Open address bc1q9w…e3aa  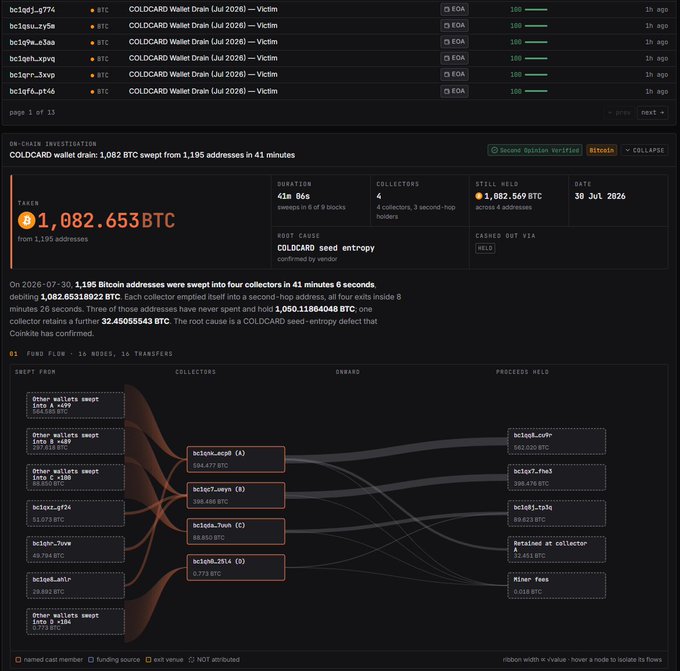tap(32, 43)
